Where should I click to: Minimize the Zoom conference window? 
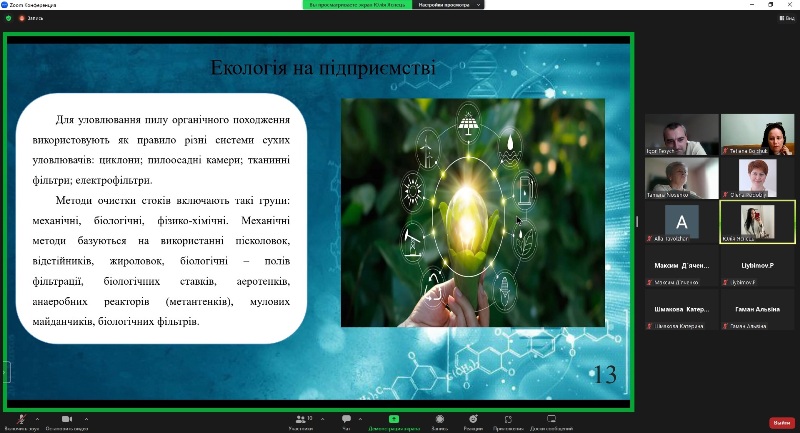tap(752, 5)
